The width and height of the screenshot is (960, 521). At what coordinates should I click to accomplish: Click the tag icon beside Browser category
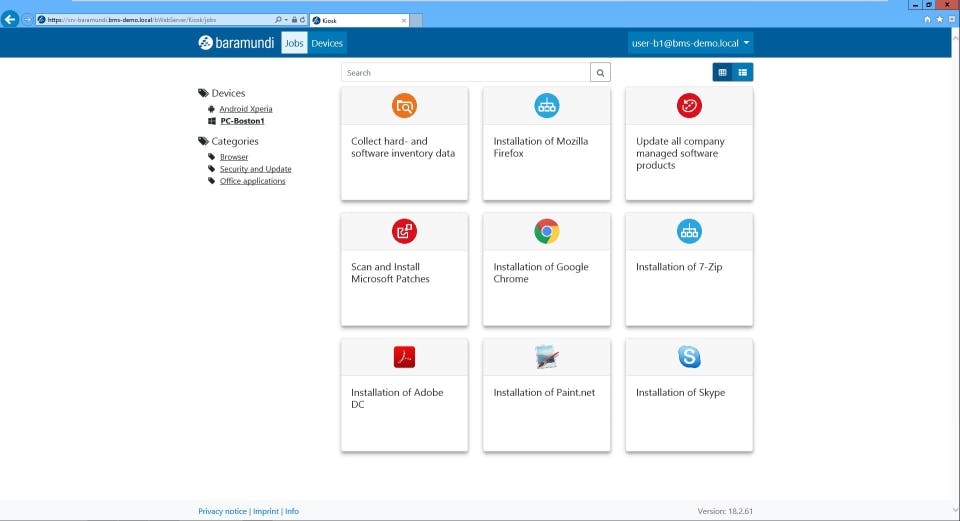pyautogui.click(x=212, y=157)
